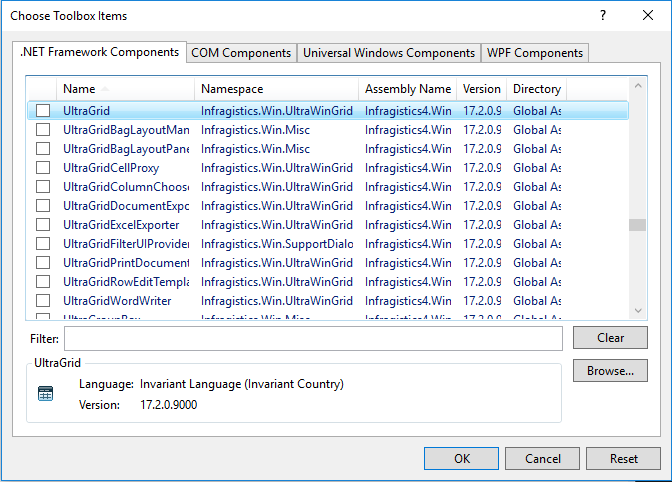Check the UltraGrid checkbox

(x=43, y=111)
